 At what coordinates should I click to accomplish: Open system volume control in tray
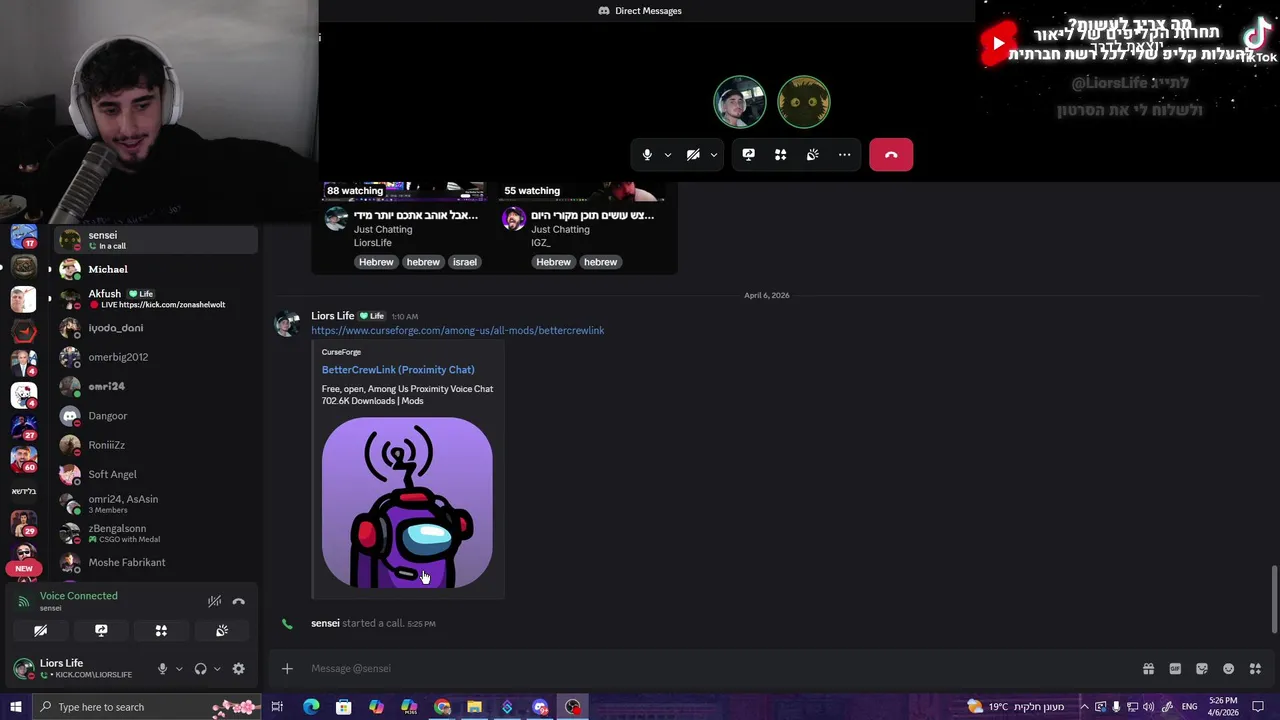tap(1148, 707)
